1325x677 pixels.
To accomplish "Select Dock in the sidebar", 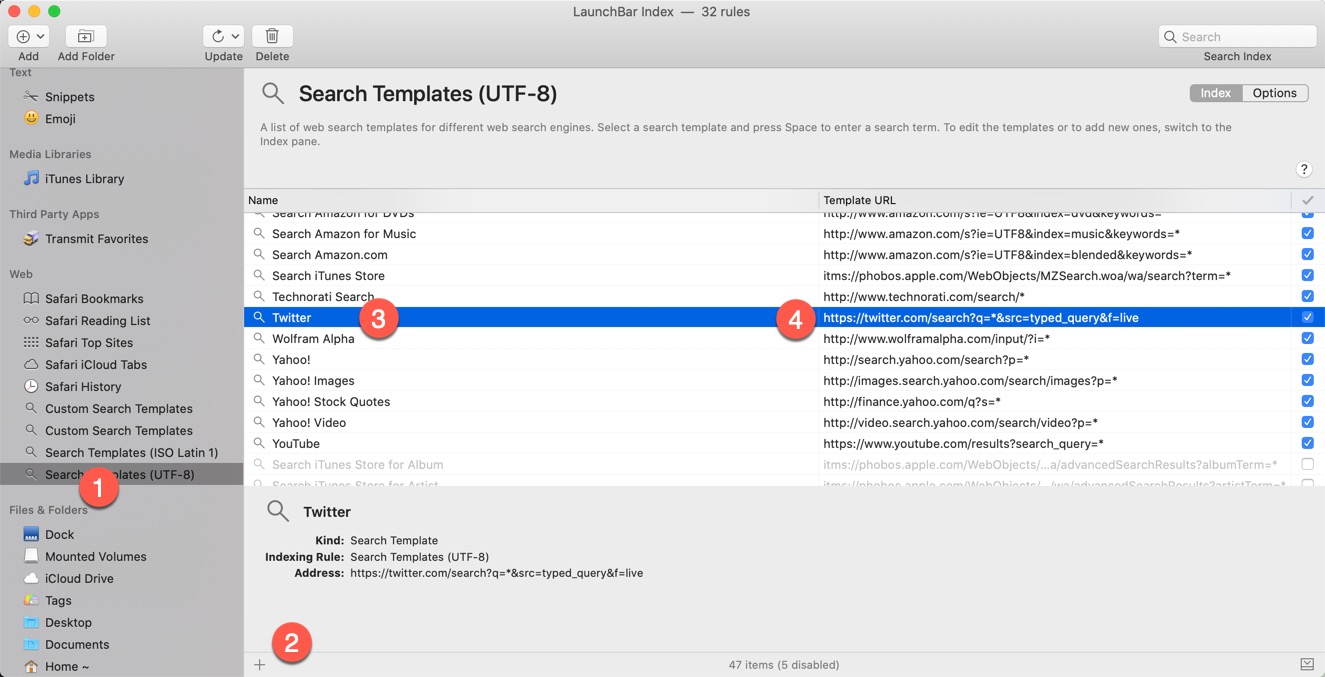I will pos(121,535).
